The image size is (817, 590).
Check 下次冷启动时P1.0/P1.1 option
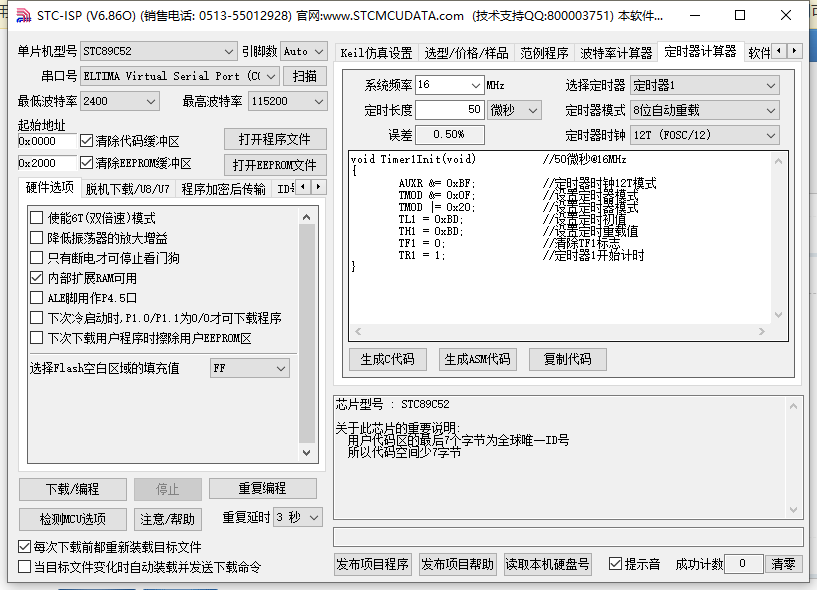click(36, 318)
